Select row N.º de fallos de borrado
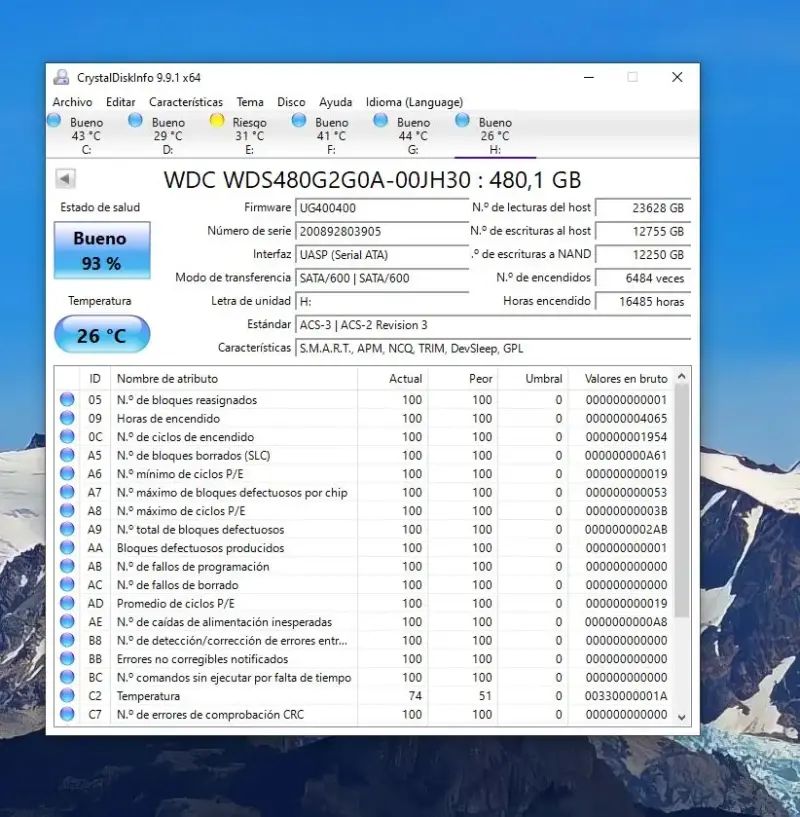Screen dimensions: 800x817 tap(364, 585)
